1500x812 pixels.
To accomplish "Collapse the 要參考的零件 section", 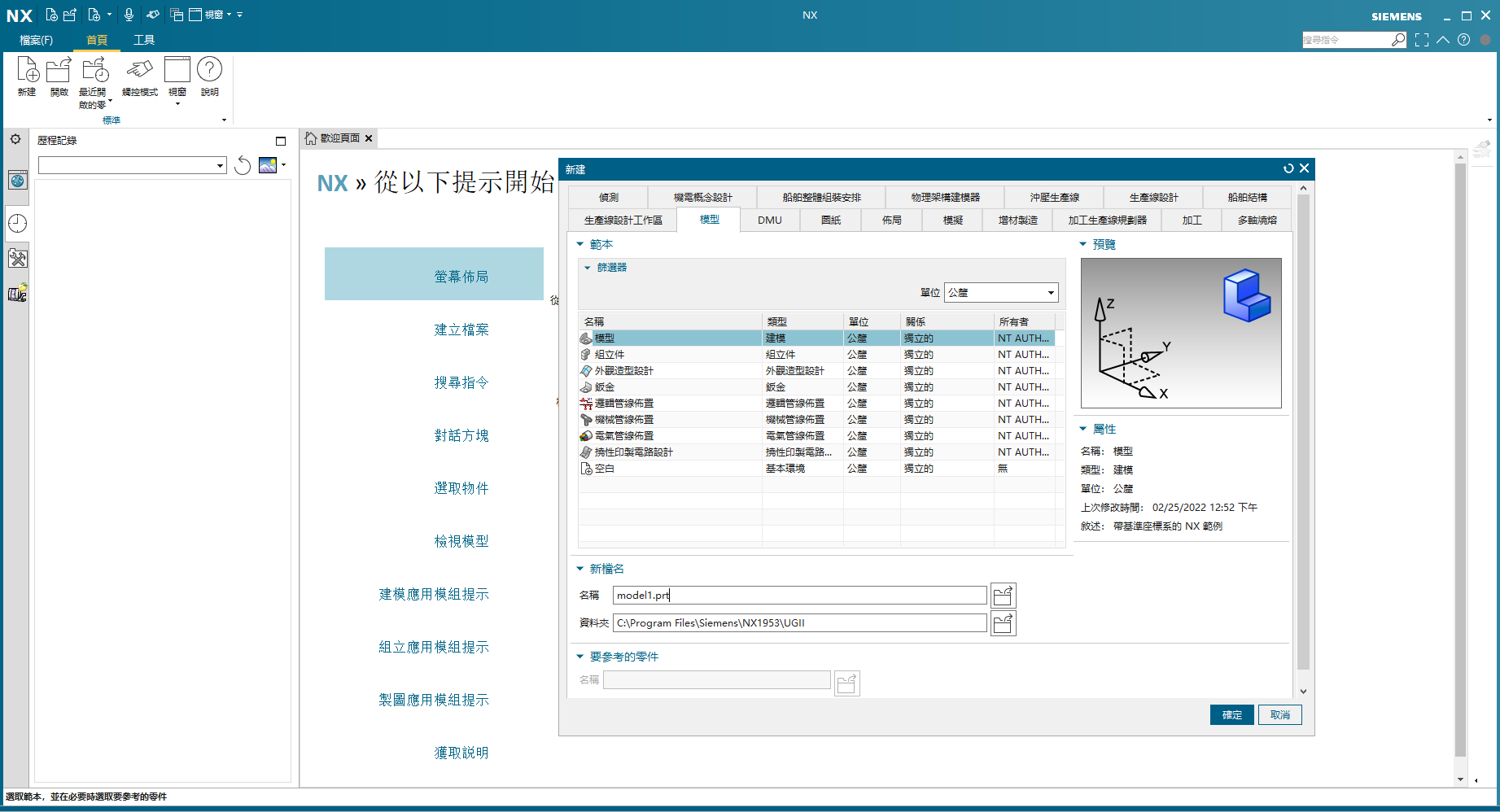I will (x=580, y=657).
